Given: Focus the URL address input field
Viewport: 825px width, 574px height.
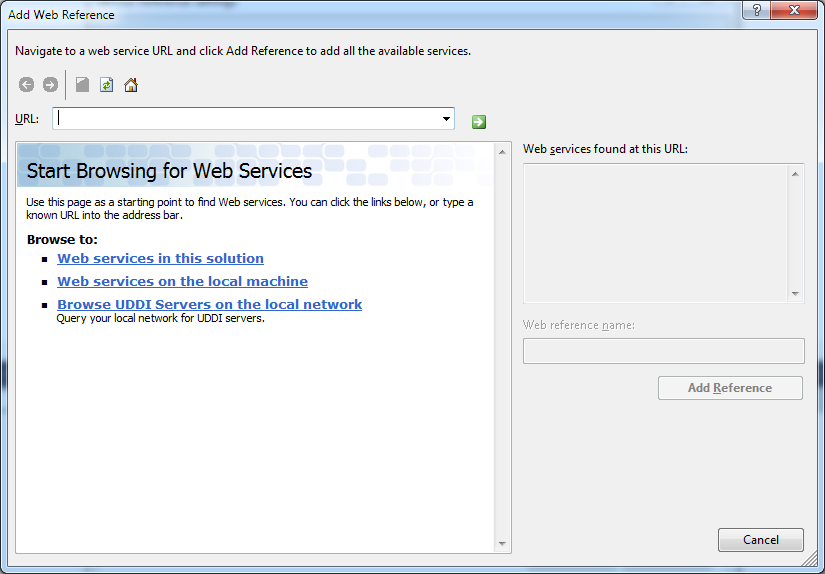Looking at the screenshot, I should point(248,119).
